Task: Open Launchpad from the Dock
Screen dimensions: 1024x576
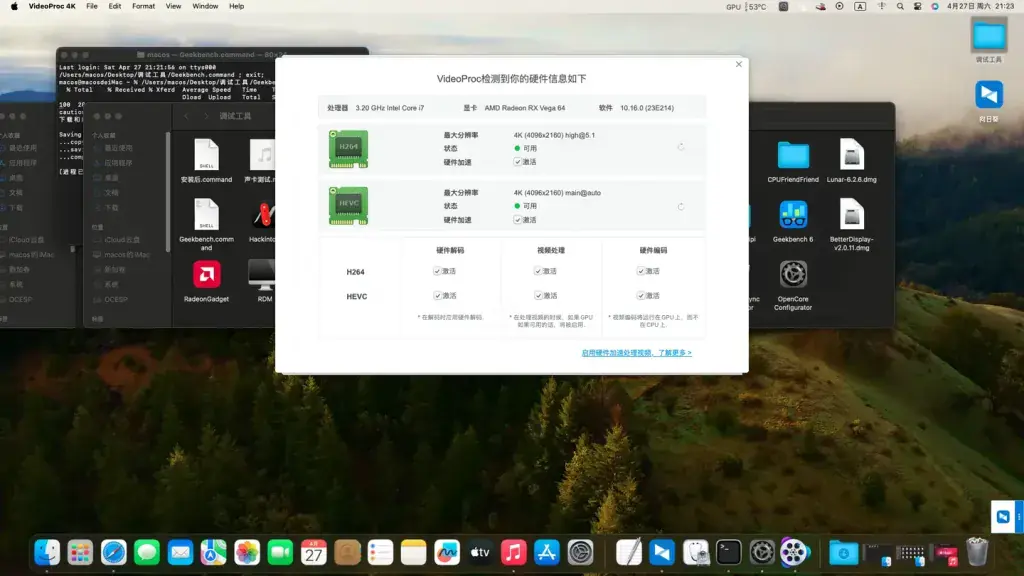Action: 80,552
